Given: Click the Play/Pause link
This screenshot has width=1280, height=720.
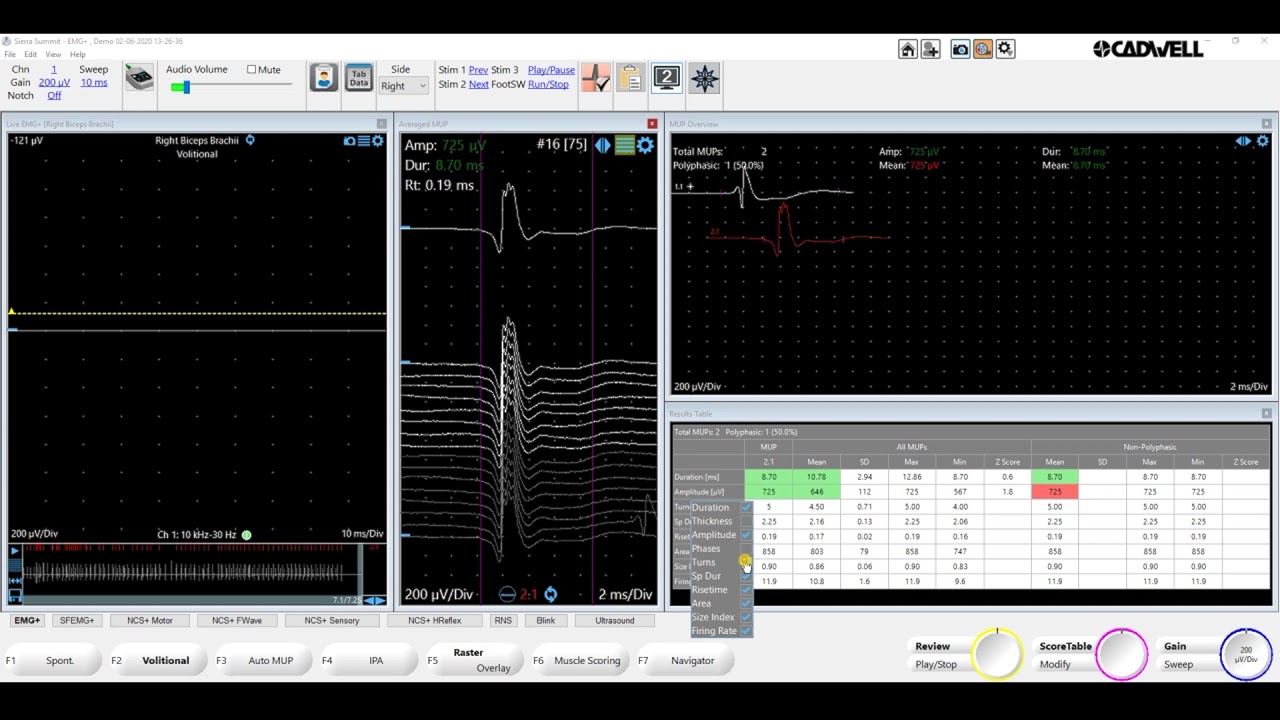Looking at the screenshot, I should pyautogui.click(x=551, y=70).
